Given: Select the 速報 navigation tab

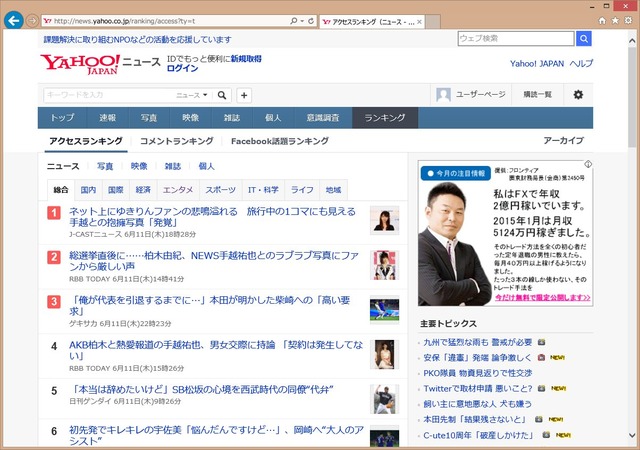Looking at the screenshot, I should pyautogui.click(x=108, y=118).
